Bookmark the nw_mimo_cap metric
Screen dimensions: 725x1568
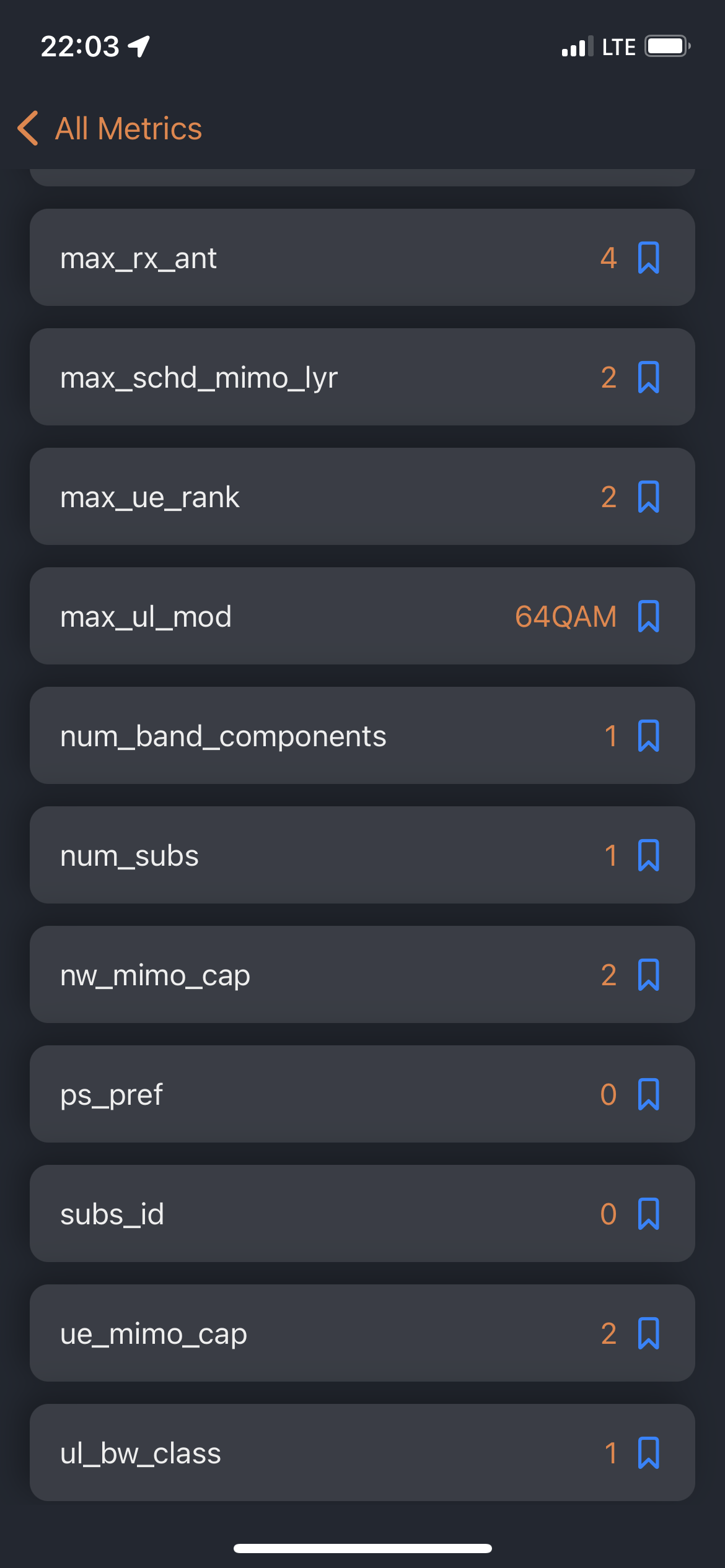click(648, 975)
